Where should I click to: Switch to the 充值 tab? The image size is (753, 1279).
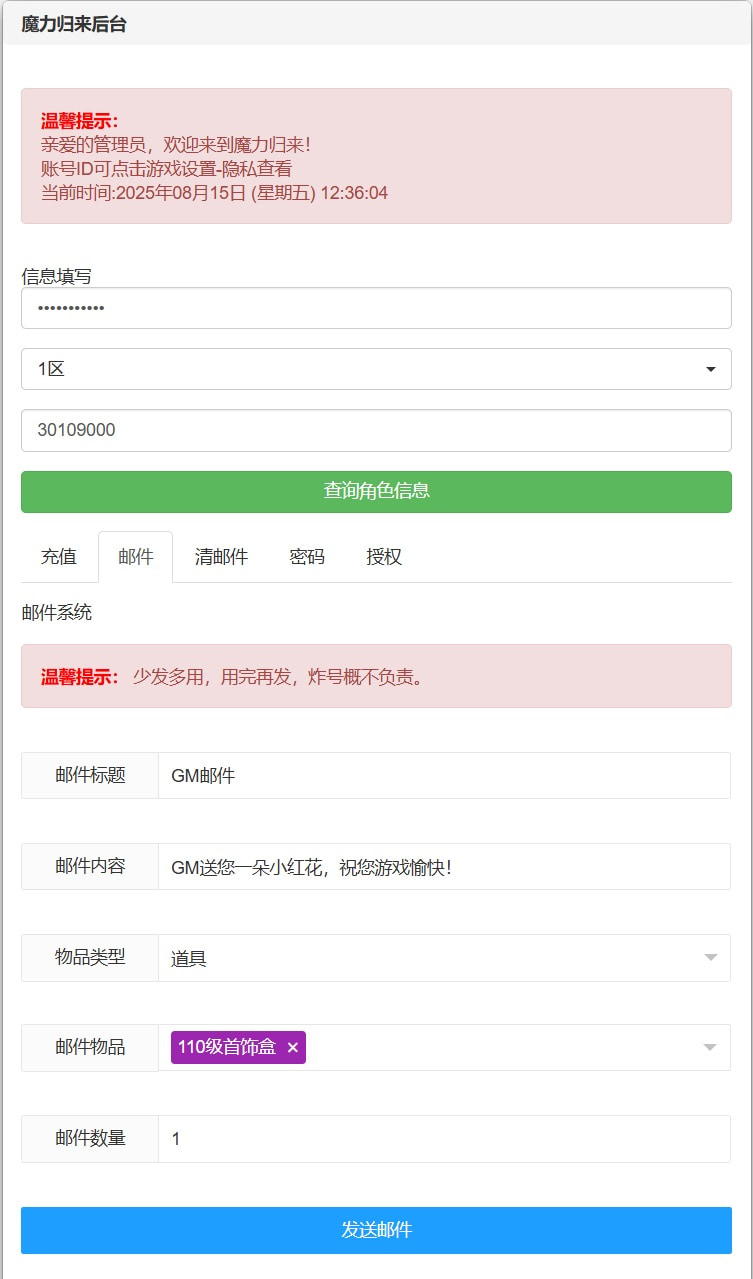pos(59,557)
